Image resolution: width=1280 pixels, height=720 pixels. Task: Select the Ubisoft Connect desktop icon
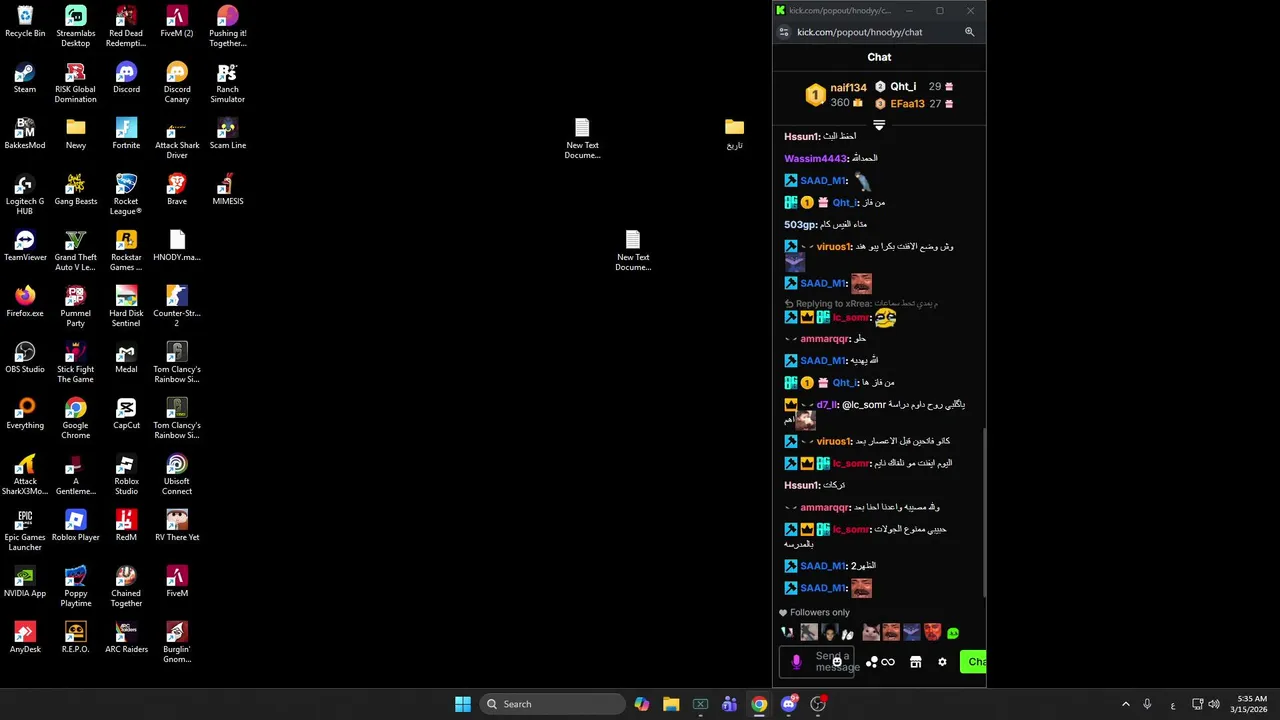pos(177,474)
